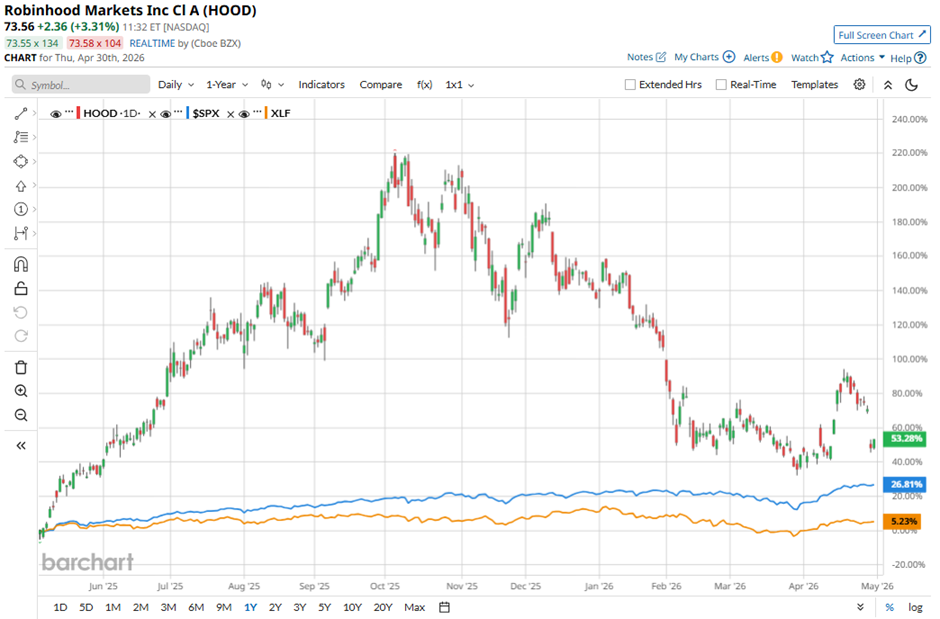940x619 pixels.
Task: Select the trend line drawing tool
Action: pos(21,114)
